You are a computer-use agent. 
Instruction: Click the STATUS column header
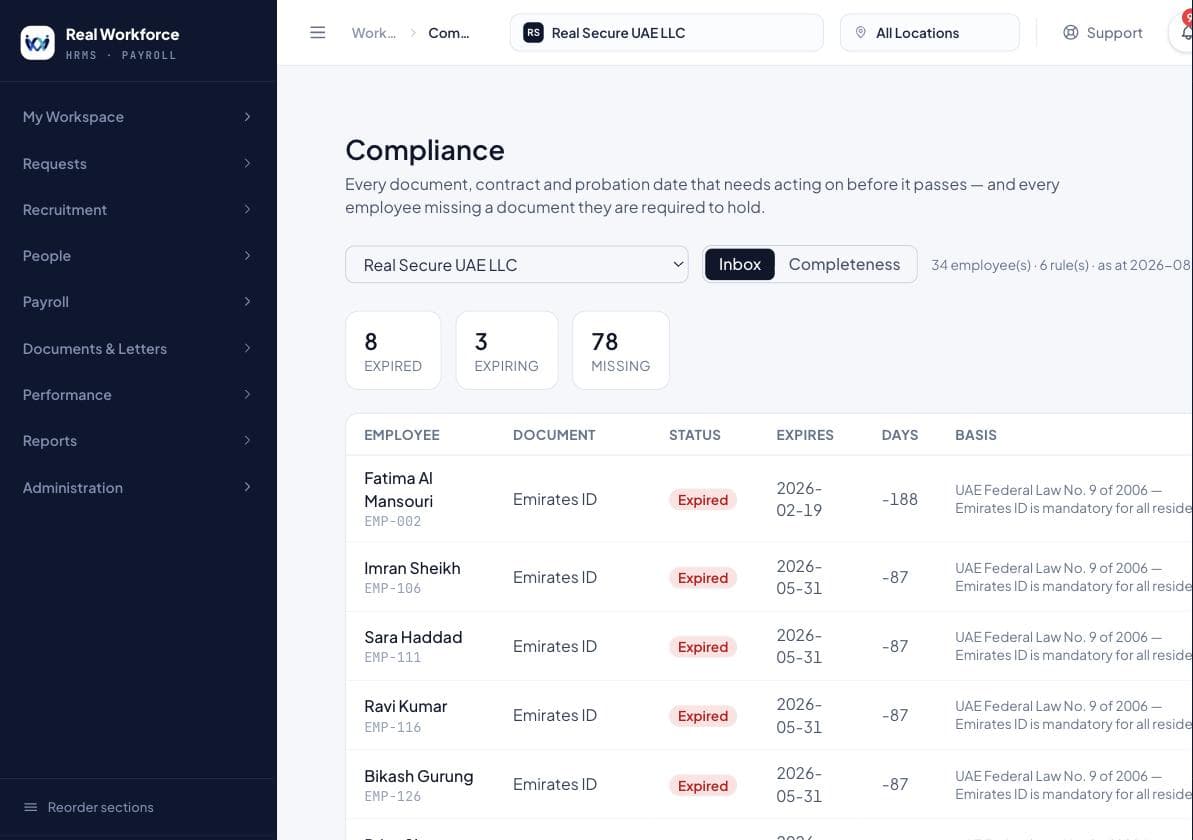pyautogui.click(x=695, y=435)
